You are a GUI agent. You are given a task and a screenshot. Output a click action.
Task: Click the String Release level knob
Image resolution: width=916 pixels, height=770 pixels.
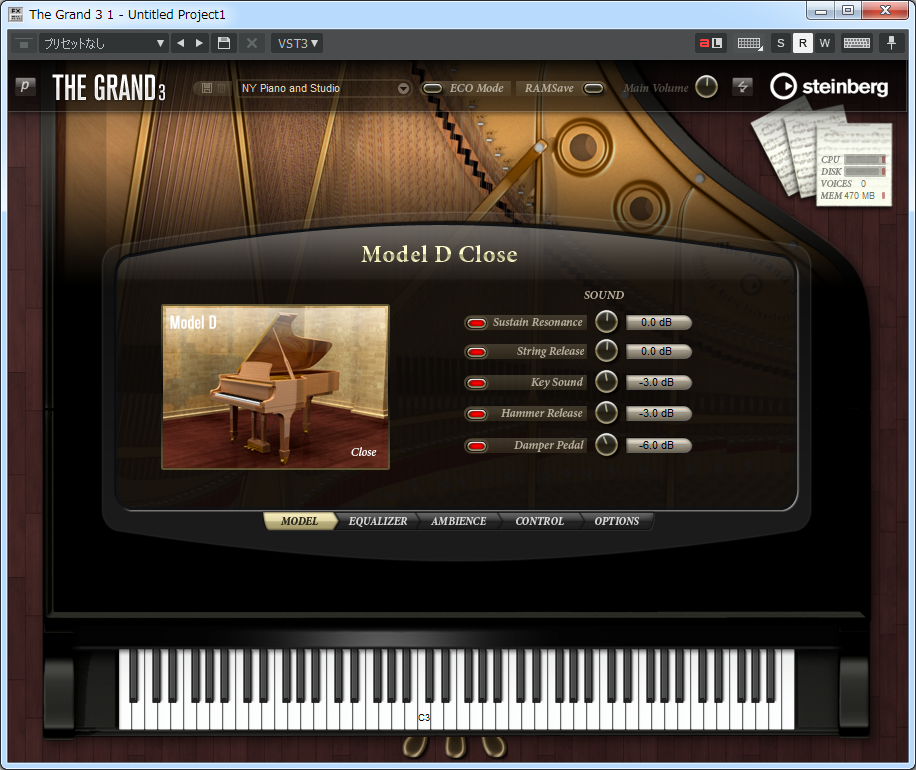(x=606, y=351)
